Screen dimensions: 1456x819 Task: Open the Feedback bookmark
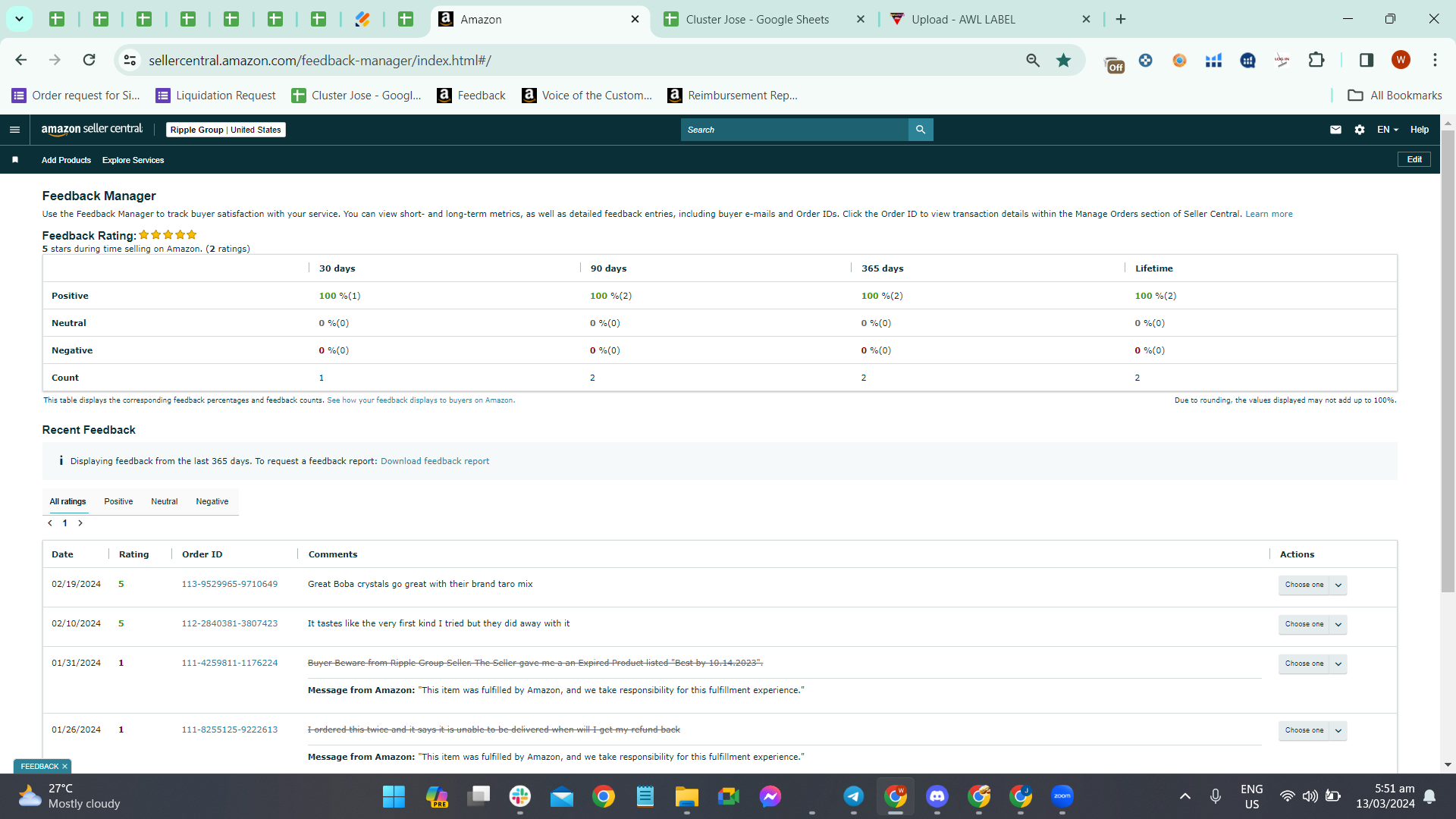click(471, 95)
